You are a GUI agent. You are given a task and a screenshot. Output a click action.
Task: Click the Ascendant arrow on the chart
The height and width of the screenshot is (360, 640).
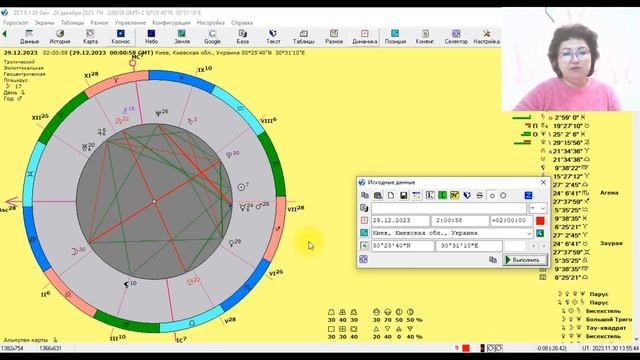[x=12, y=201]
